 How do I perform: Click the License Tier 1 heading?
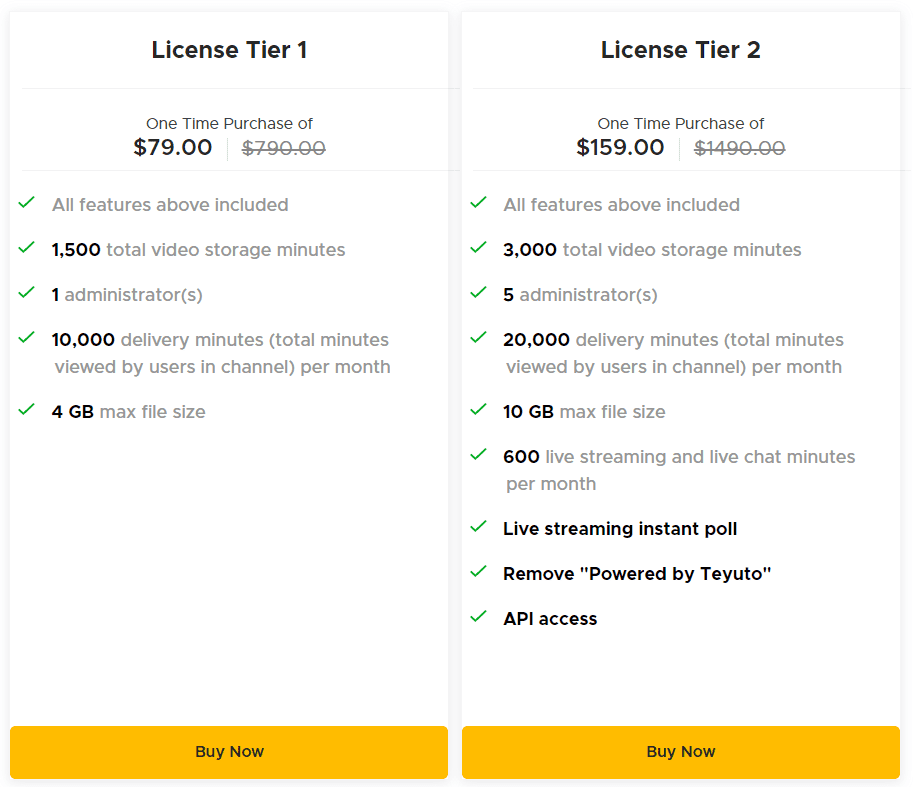coord(229,50)
